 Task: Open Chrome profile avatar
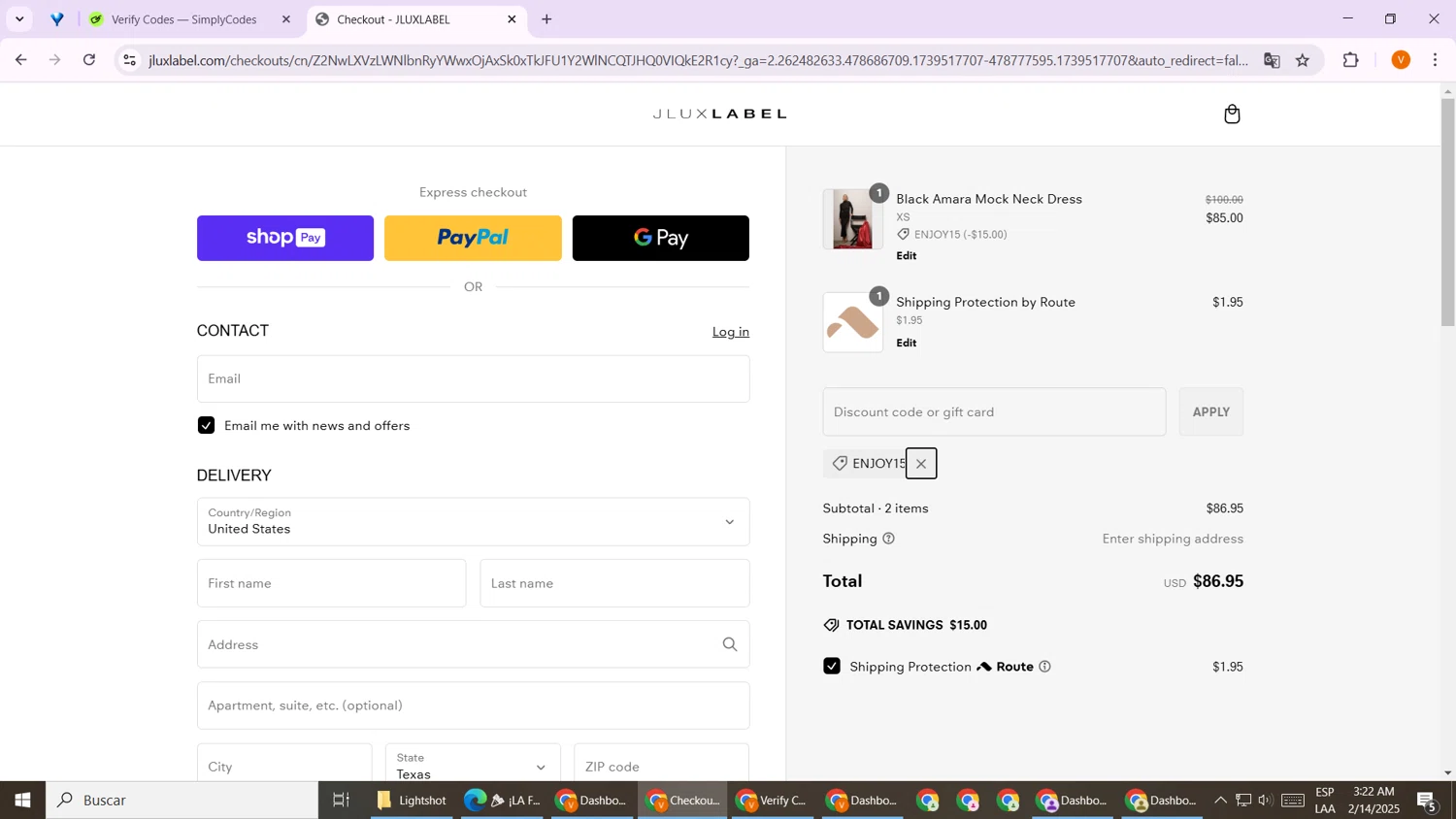tap(1401, 60)
